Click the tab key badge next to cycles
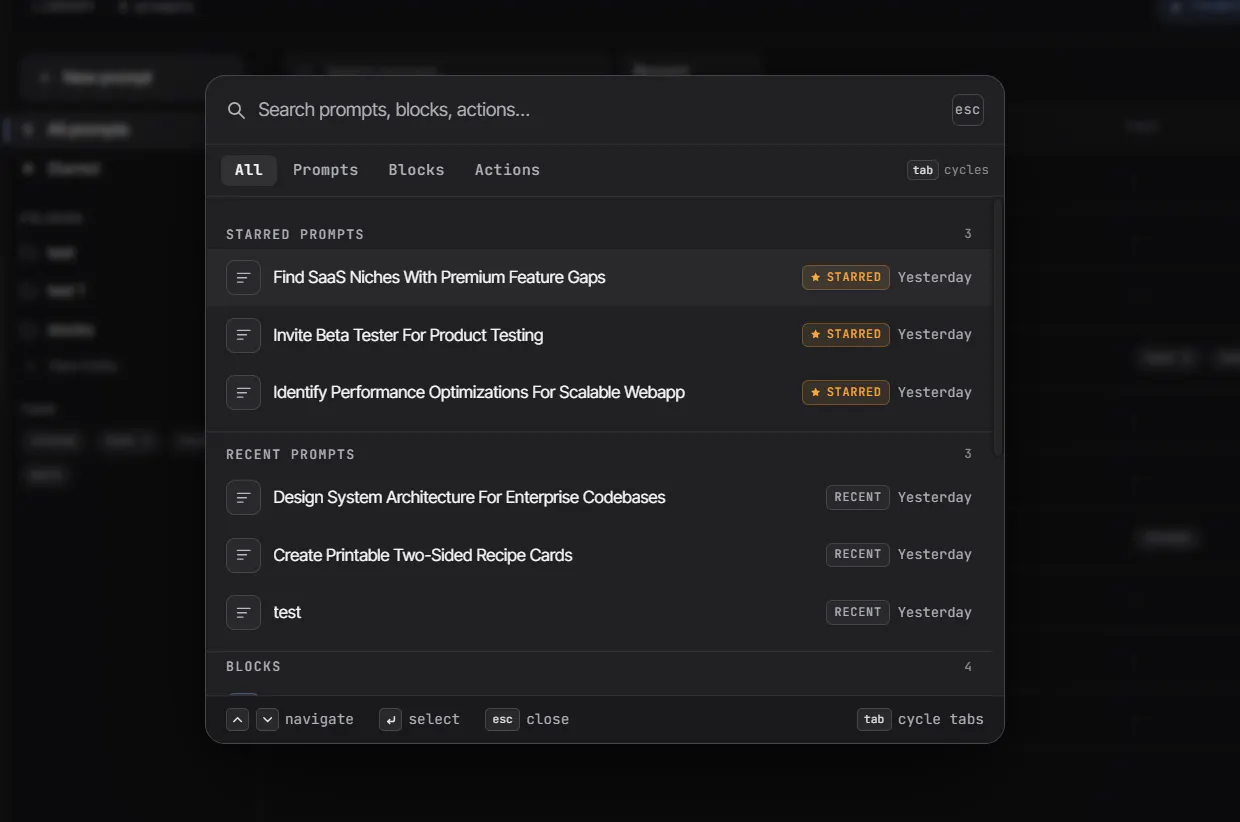This screenshot has height=822, width=1240. (x=923, y=170)
